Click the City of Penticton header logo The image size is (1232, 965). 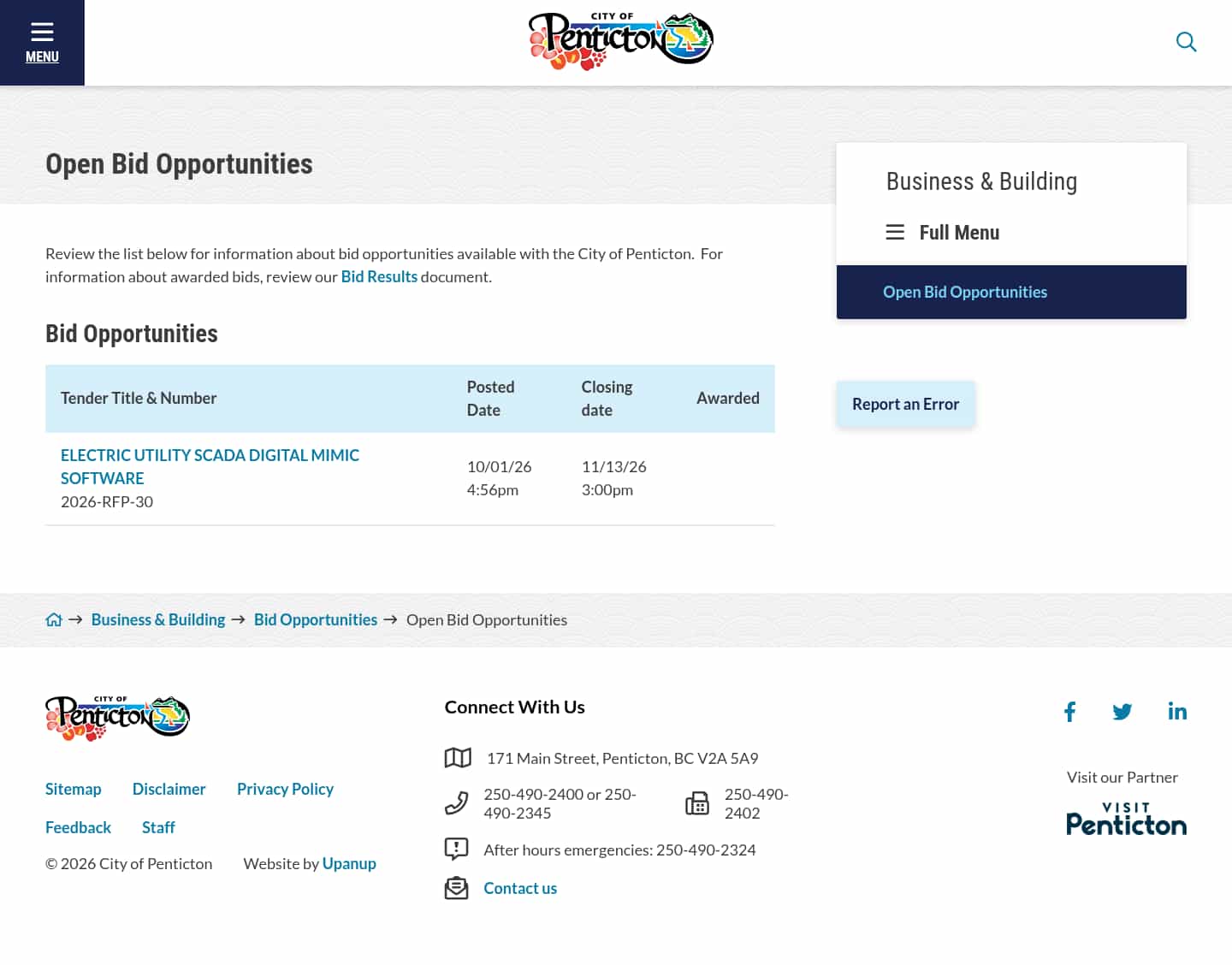tap(621, 41)
